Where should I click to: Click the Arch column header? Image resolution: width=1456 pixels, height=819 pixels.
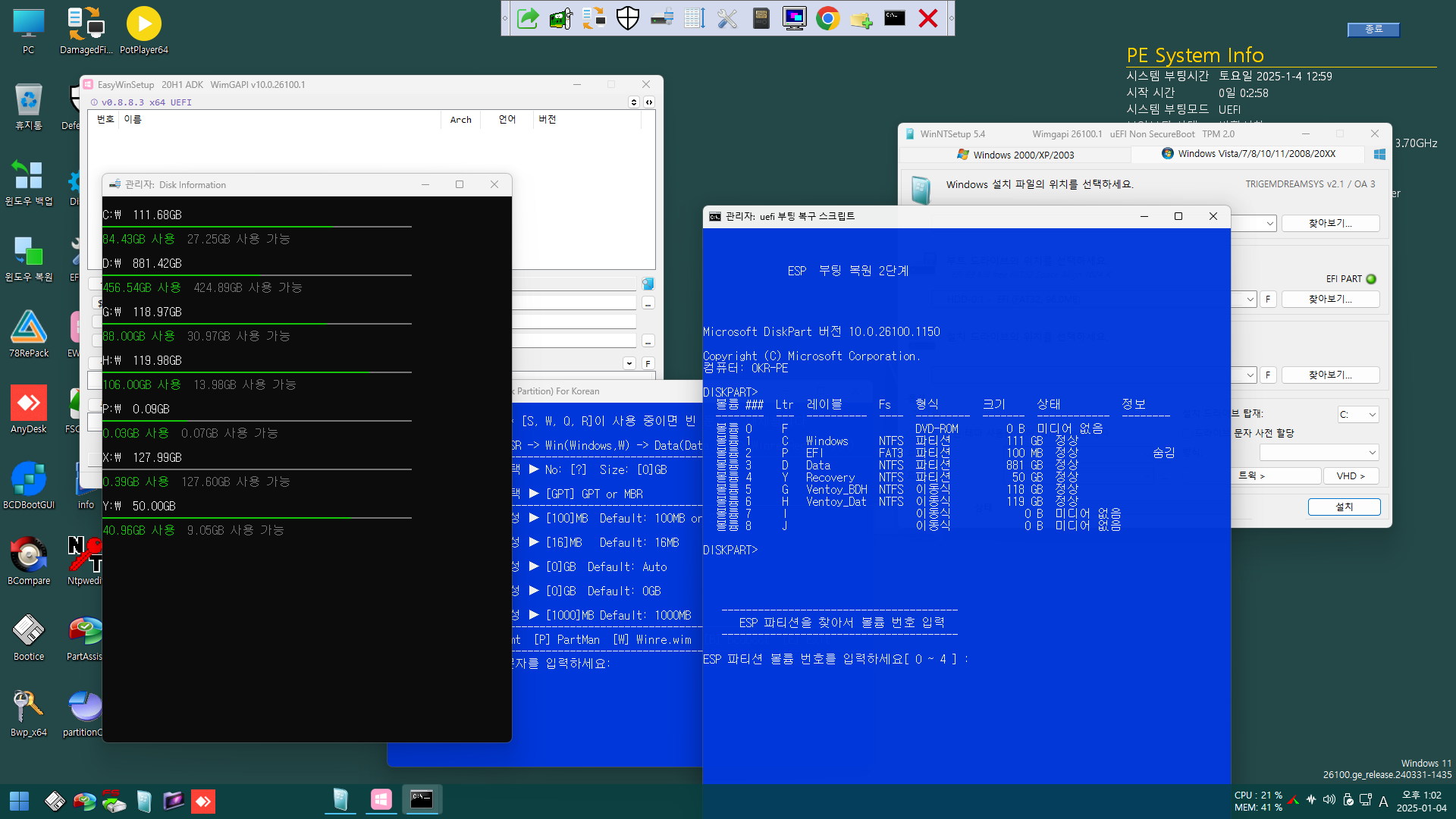pos(460,120)
